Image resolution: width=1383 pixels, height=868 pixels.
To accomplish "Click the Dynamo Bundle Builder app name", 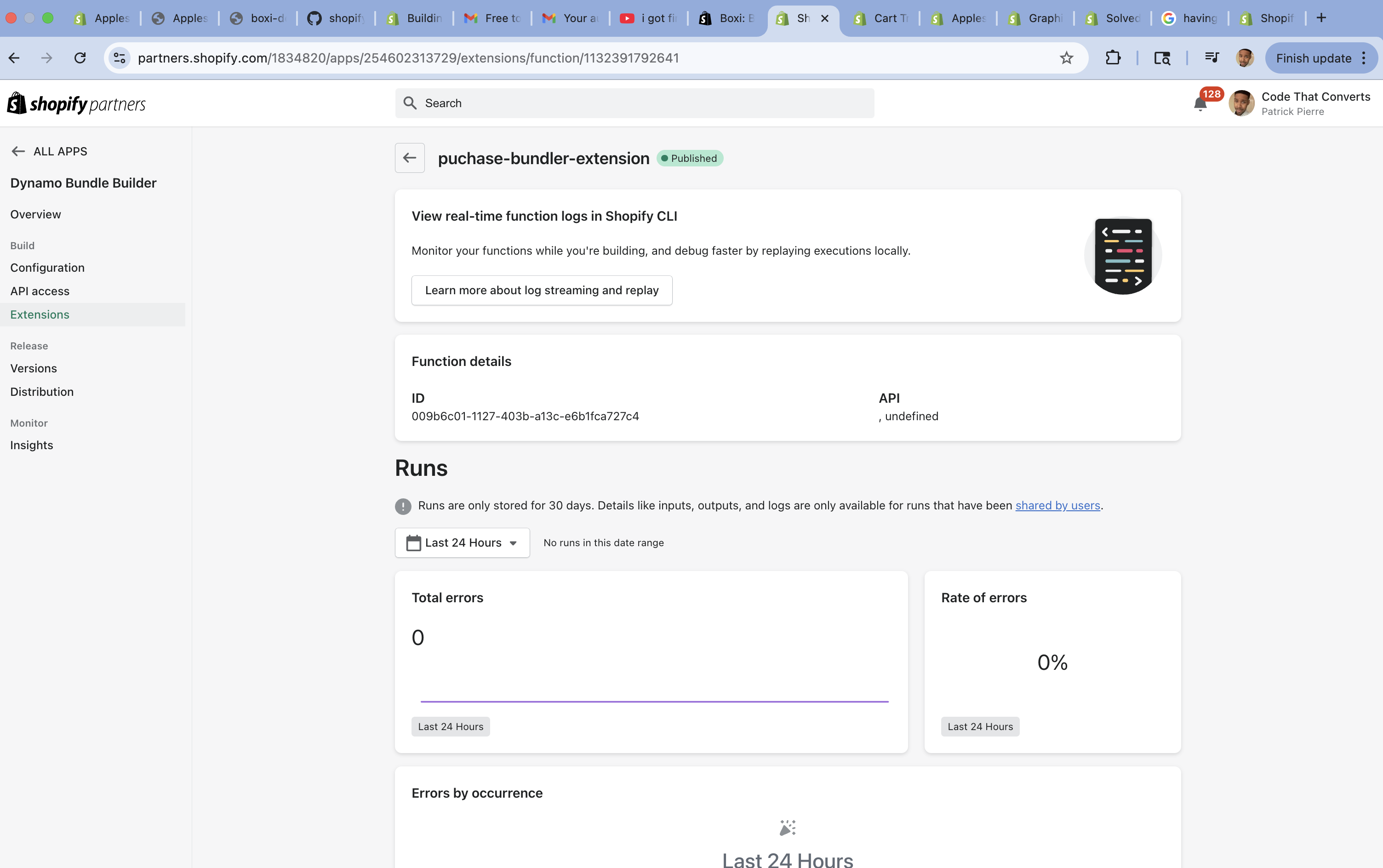I will [x=83, y=183].
